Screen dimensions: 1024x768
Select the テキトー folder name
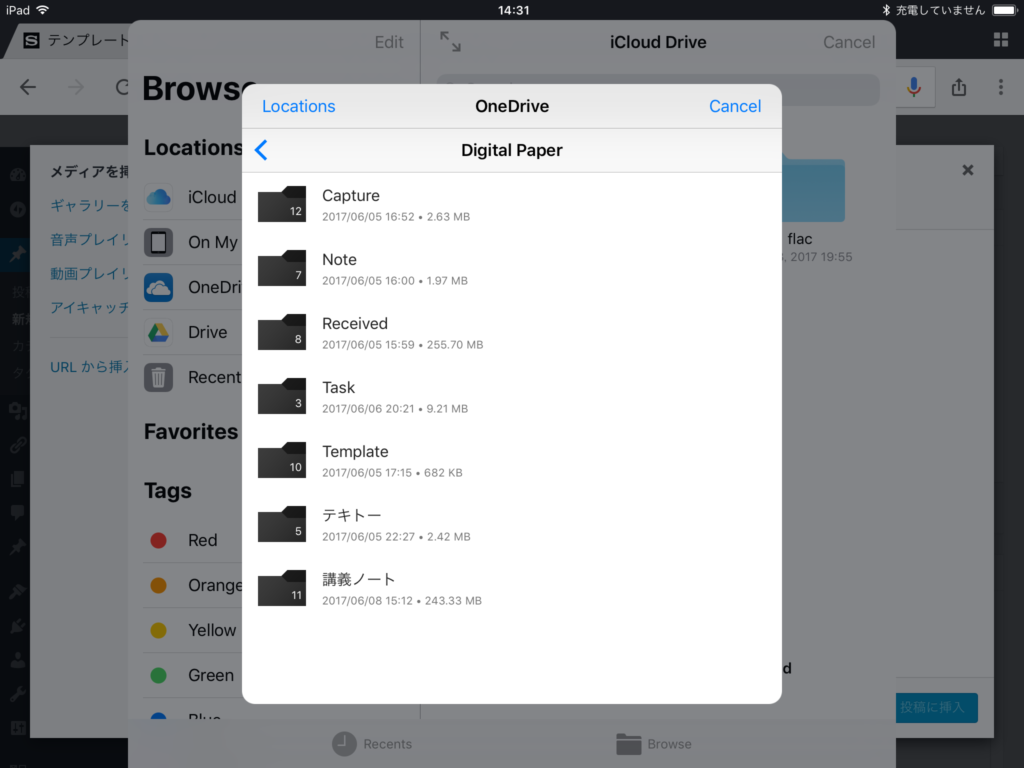click(351, 515)
